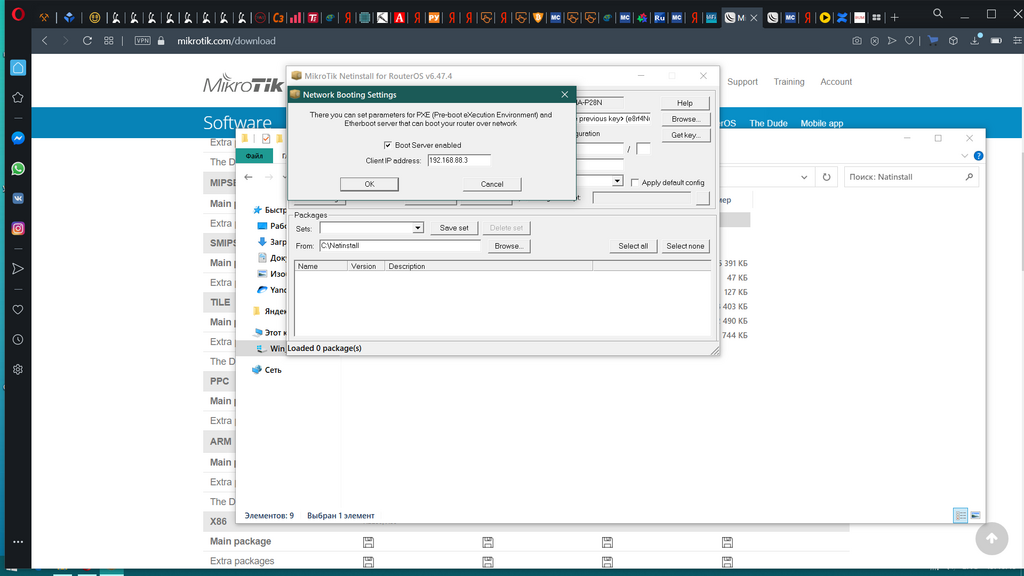The width and height of the screenshot is (1024, 576).
Task: Reload the mikrotik.com page
Action: (x=87, y=40)
